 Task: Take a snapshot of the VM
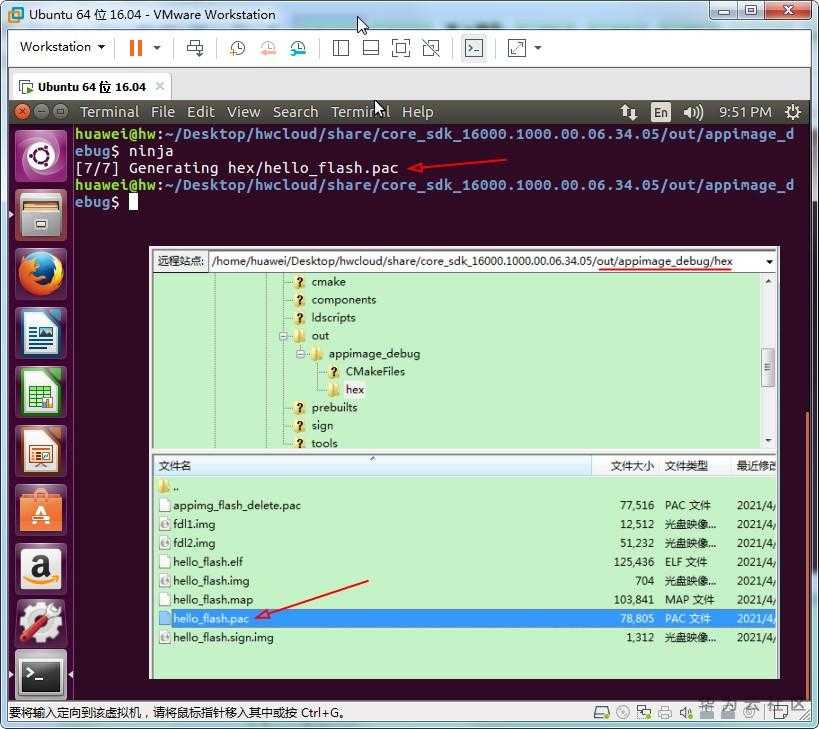(x=238, y=48)
